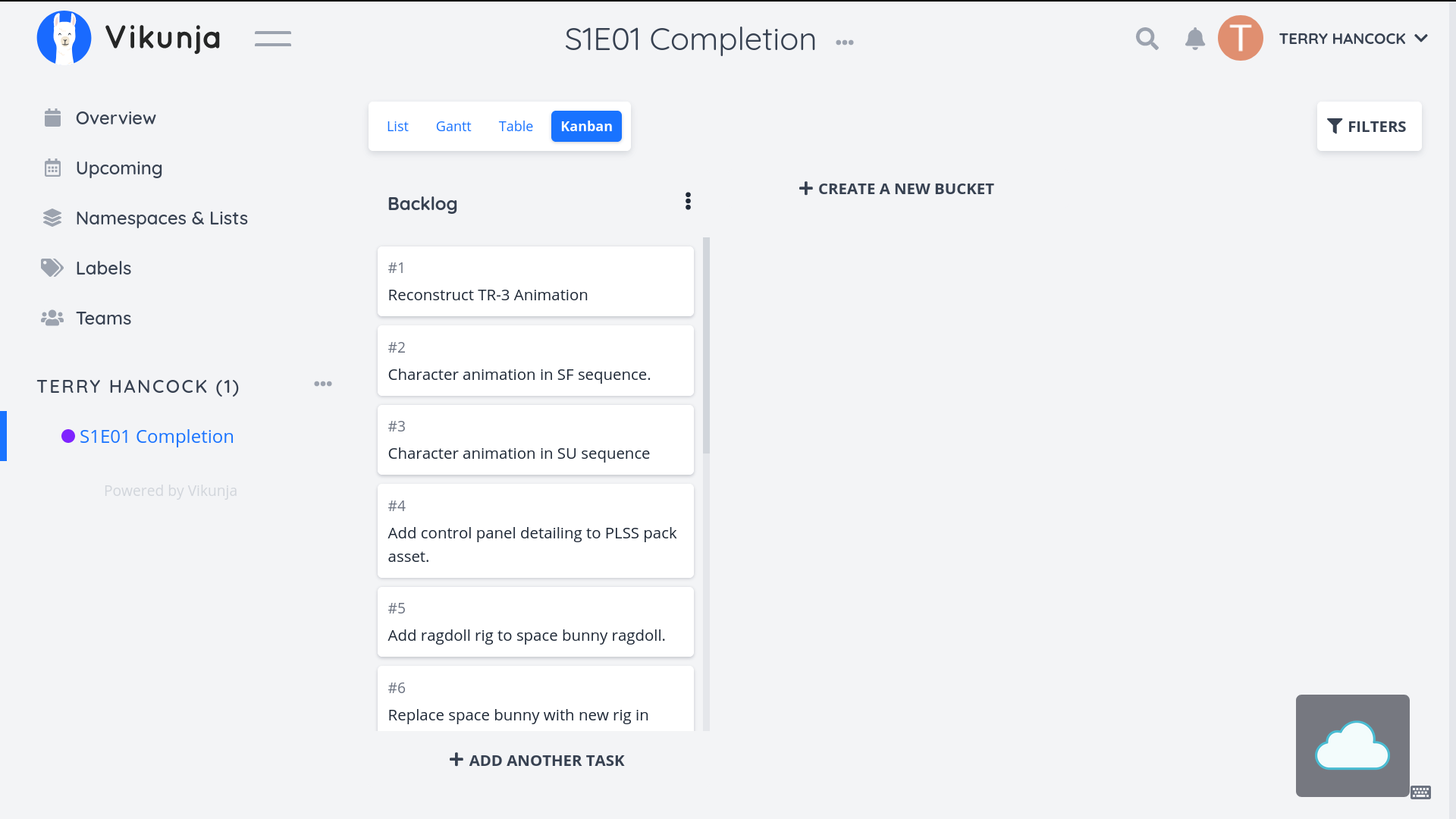This screenshot has width=1456, height=819.
Task: Open the Backlog bucket options menu
Action: 688,201
